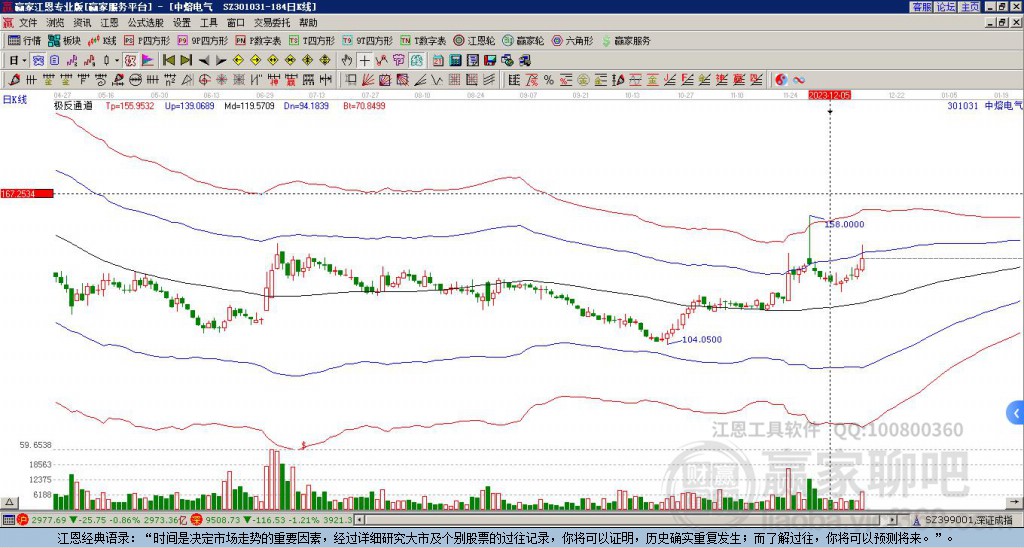Click the colored flag icon
Image resolution: width=1024 pixels, height=548 pixels.
click(x=148, y=61)
